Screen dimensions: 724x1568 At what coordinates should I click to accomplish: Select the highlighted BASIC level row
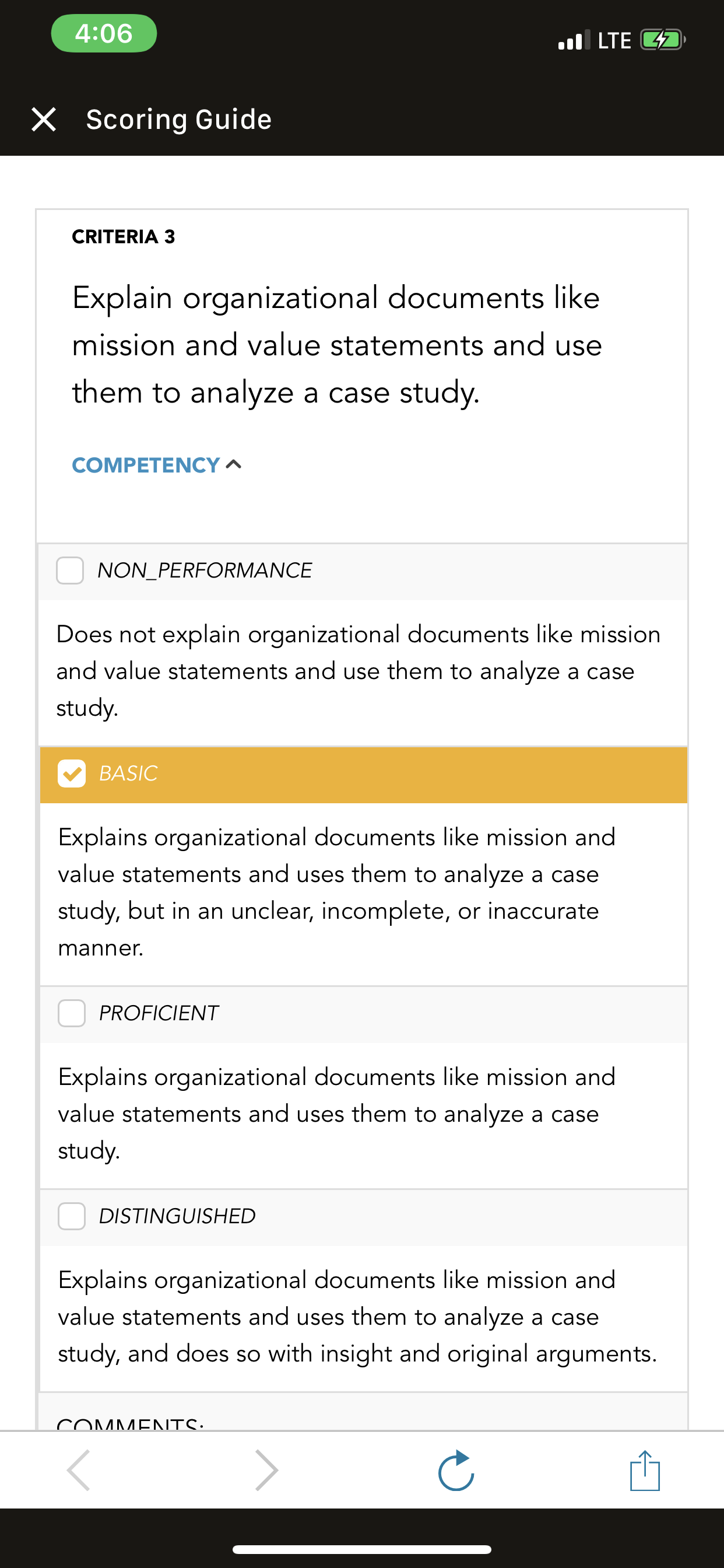point(363,775)
